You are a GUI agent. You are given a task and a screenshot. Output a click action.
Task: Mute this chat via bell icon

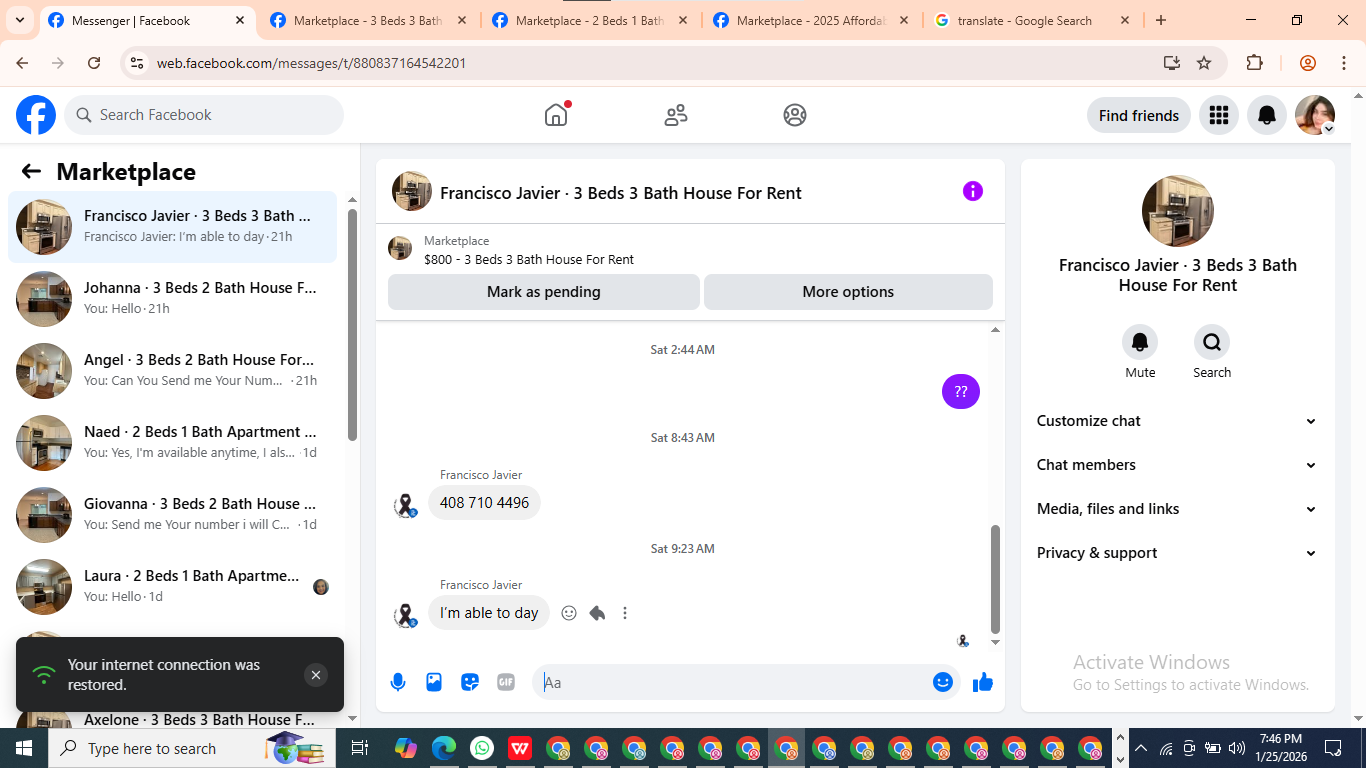tap(1140, 343)
